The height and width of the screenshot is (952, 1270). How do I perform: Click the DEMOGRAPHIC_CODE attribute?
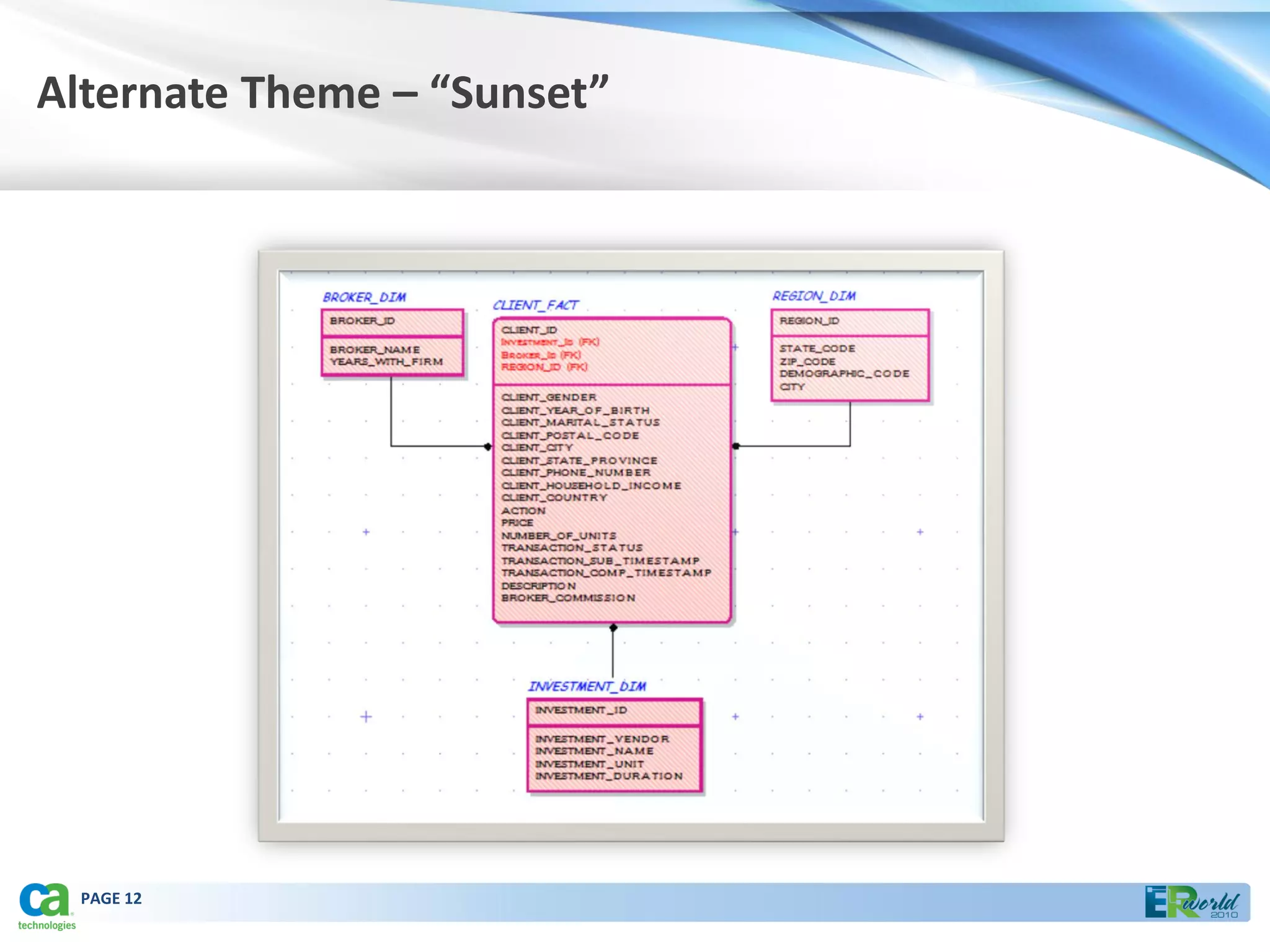point(844,374)
